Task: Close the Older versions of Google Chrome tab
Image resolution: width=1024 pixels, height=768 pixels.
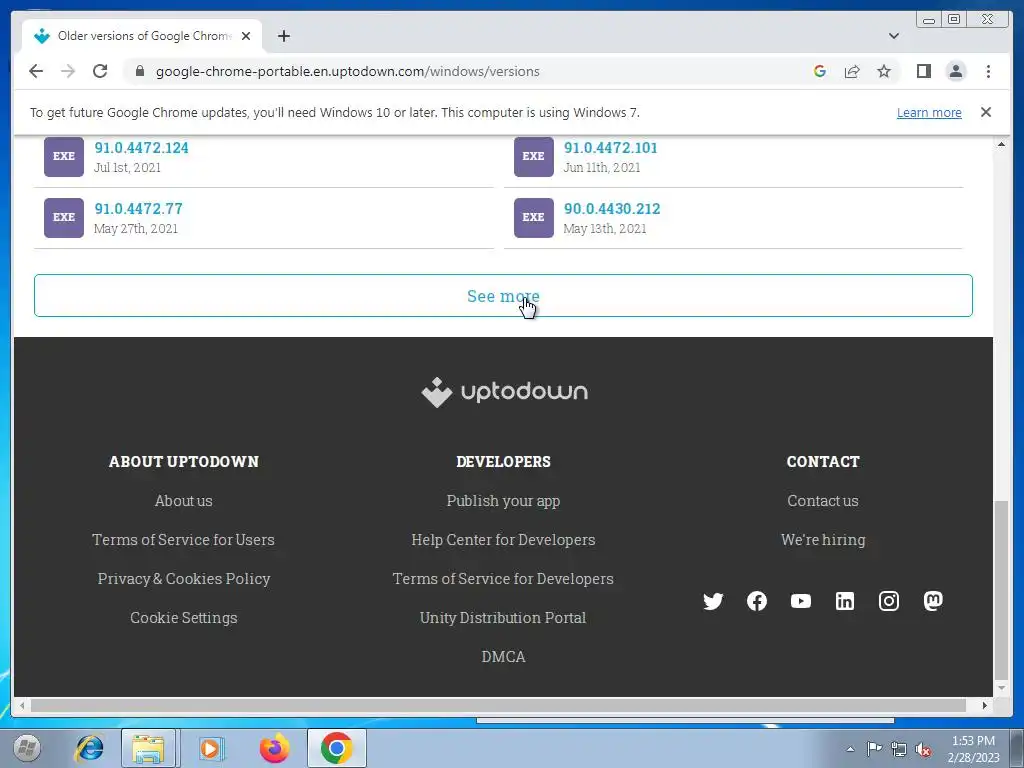Action: pos(246,36)
